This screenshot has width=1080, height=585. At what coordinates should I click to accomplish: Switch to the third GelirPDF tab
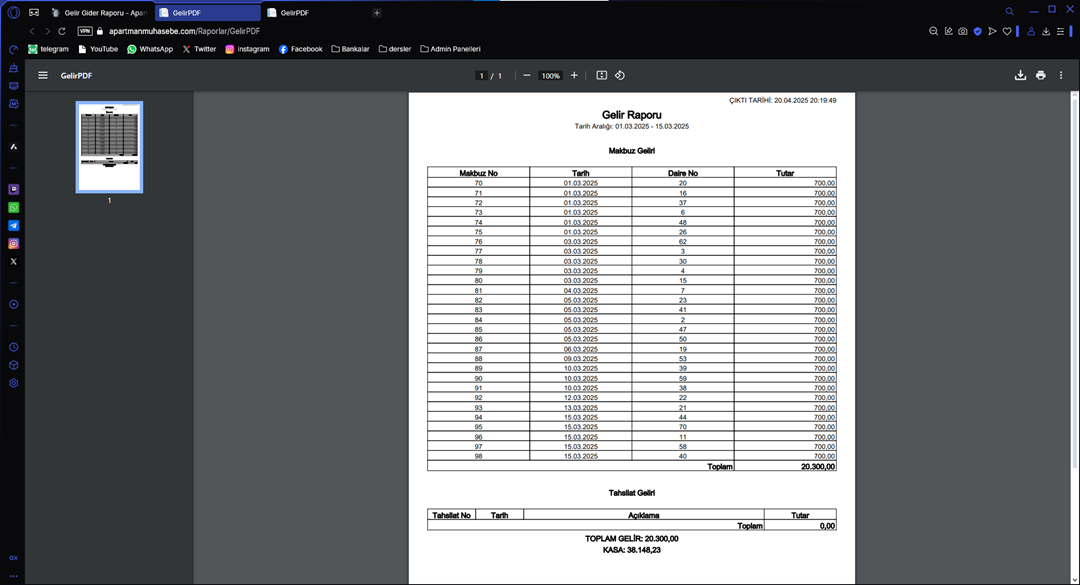click(x=313, y=13)
